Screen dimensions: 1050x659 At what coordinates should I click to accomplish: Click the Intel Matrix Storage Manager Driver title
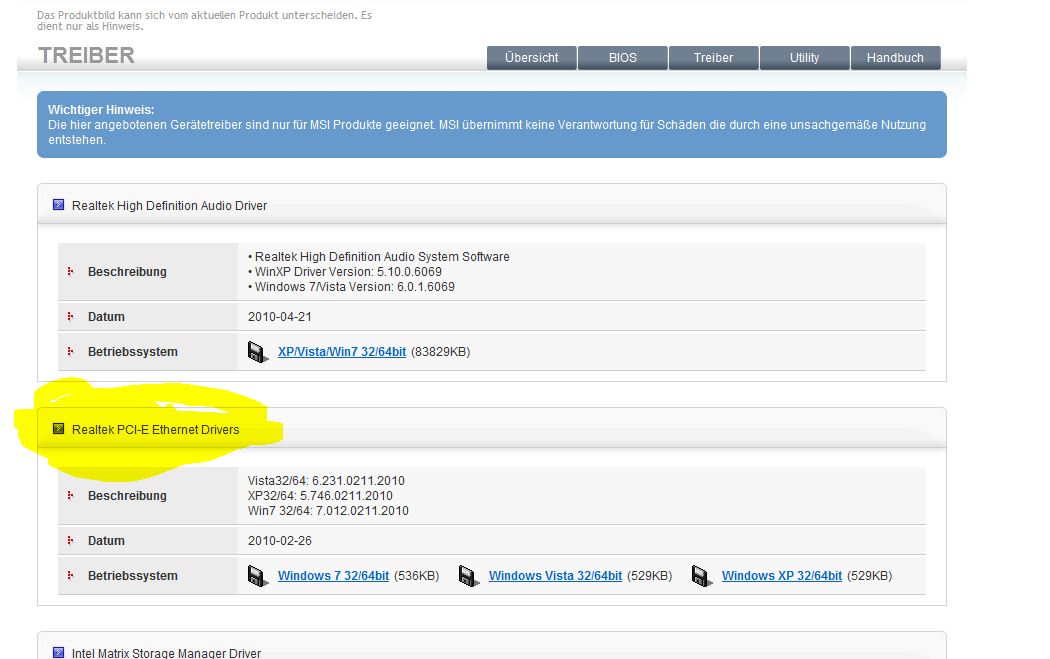[x=166, y=653]
